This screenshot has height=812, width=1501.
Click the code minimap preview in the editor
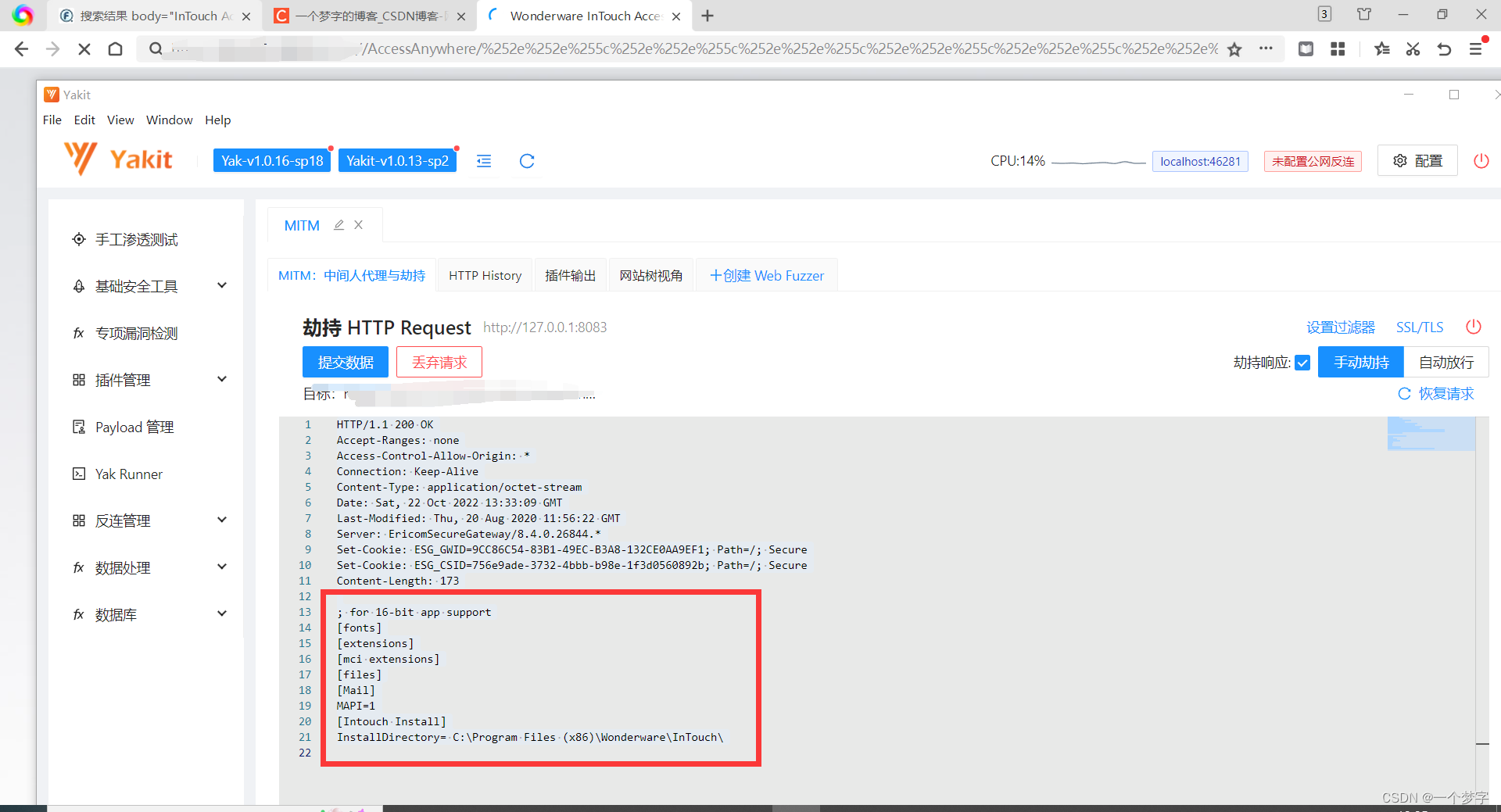pyautogui.click(x=1431, y=434)
